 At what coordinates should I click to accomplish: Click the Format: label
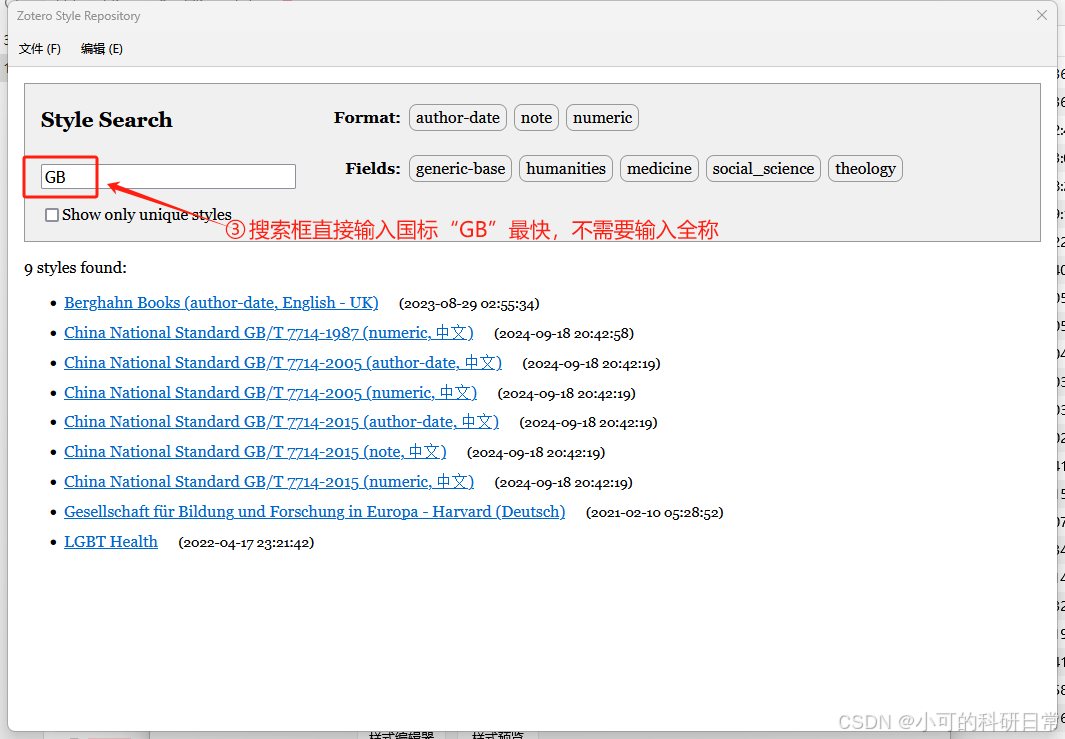click(x=367, y=118)
